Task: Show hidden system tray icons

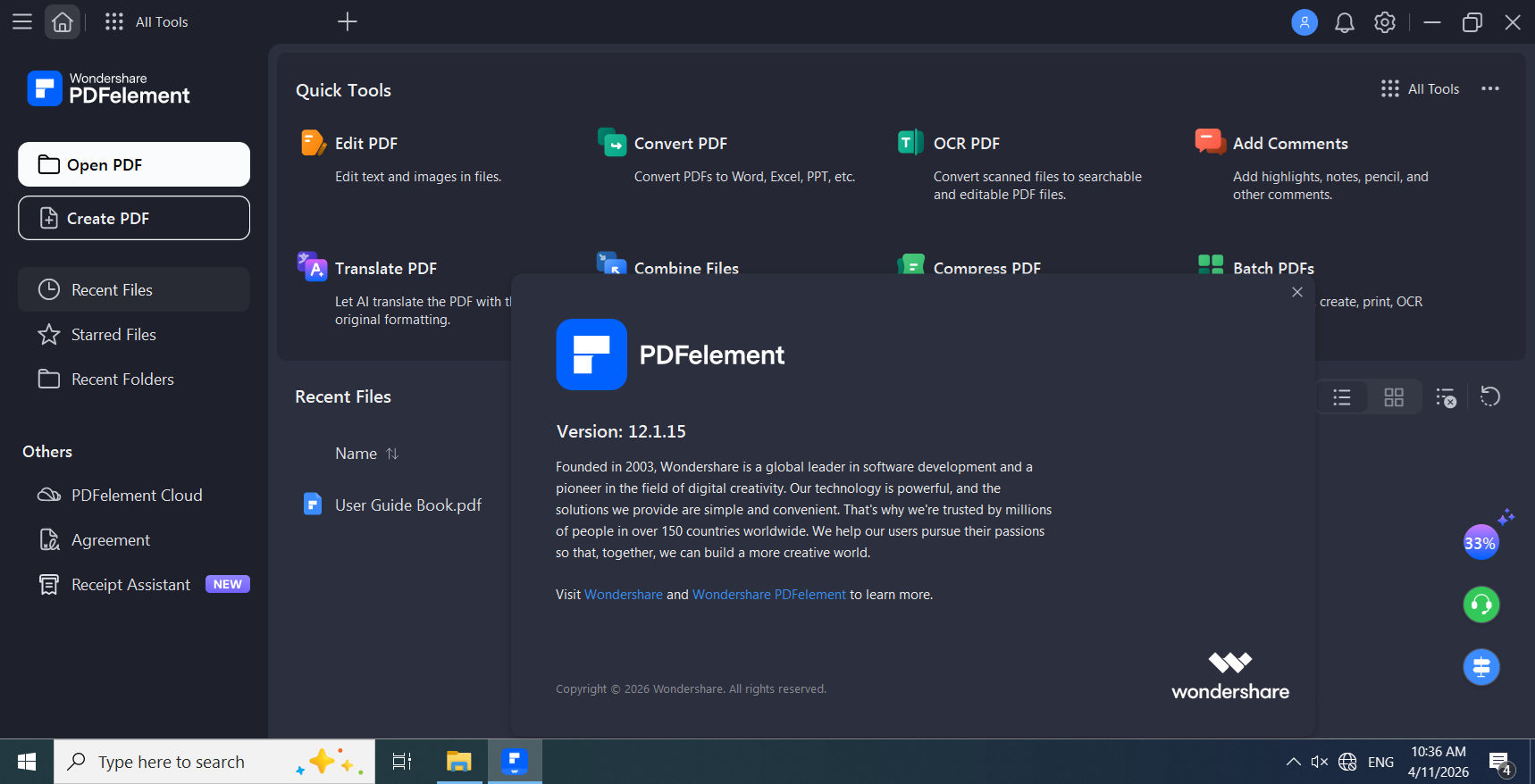Action: click(1293, 762)
